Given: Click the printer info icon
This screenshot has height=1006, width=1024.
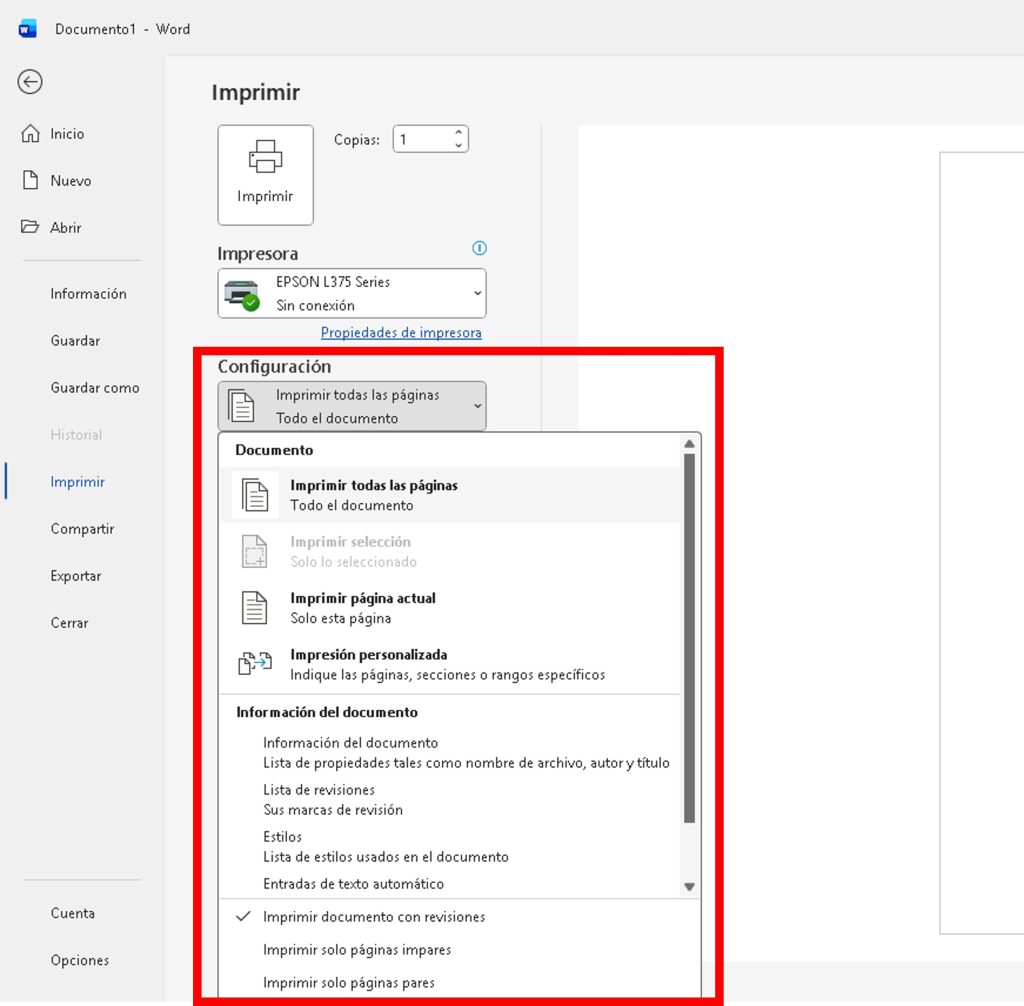Looking at the screenshot, I should pos(479,248).
